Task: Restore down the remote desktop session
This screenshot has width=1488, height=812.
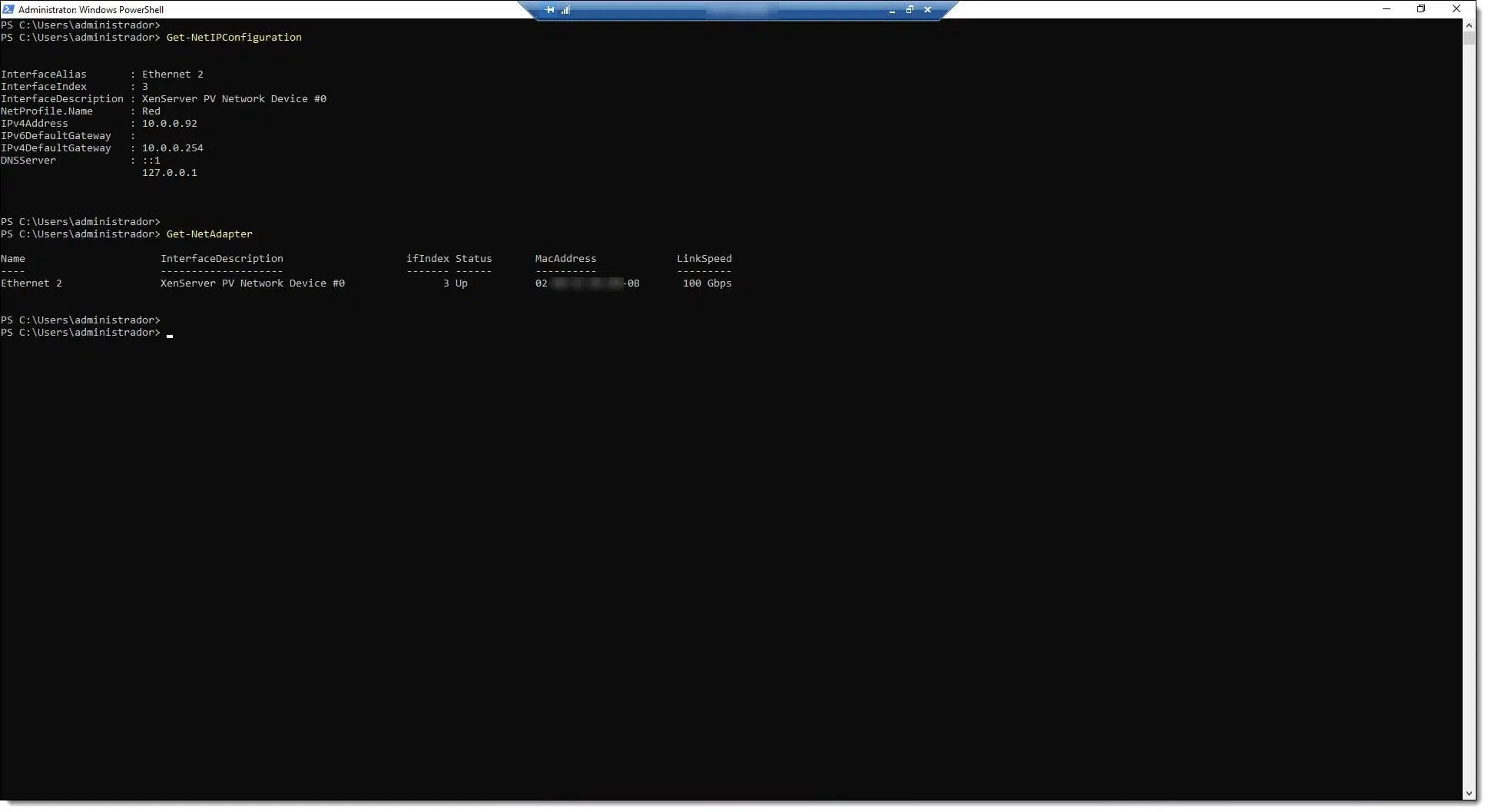Action: 910,10
